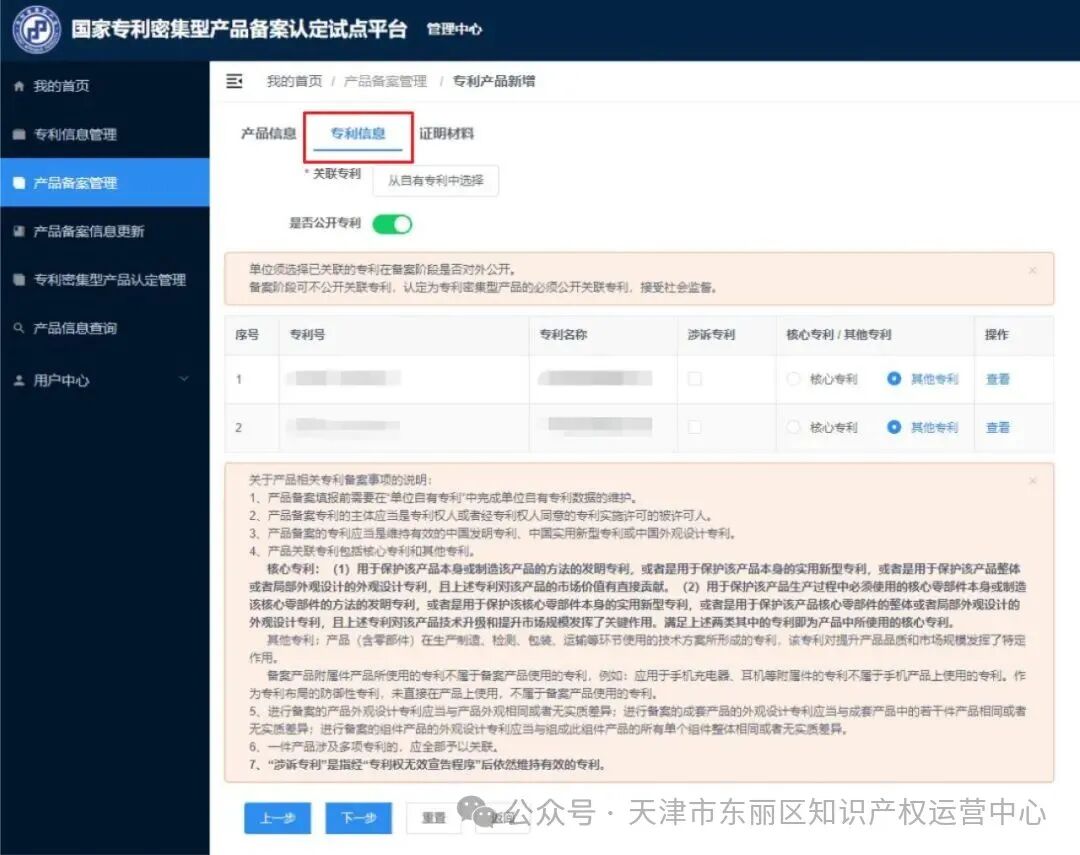The height and width of the screenshot is (855, 1080).
Task: Collapse the sidebar using the menu icon
Action: pyautogui.click(x=234, y=81)
